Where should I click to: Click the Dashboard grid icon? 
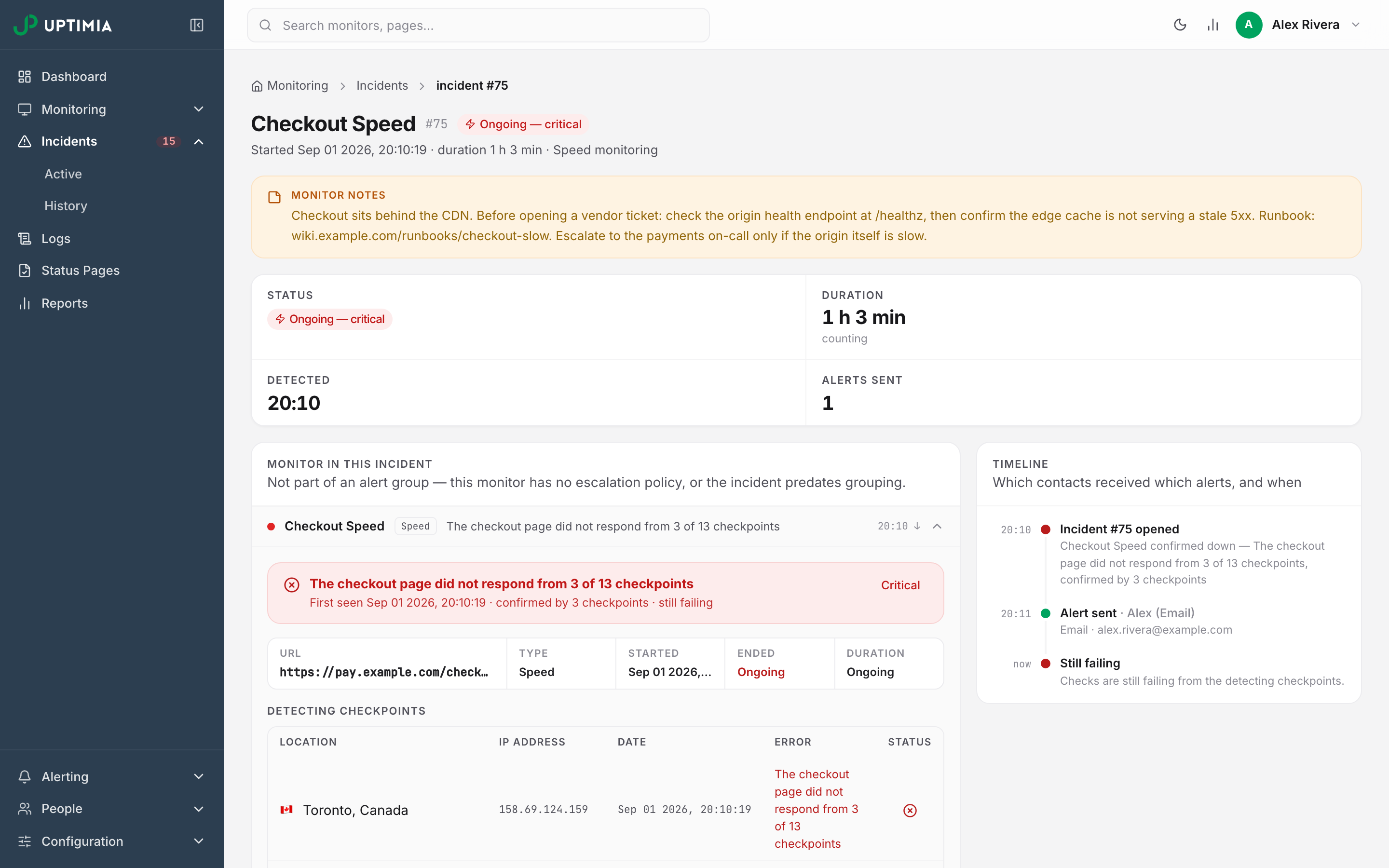click(x=24, y=76)
